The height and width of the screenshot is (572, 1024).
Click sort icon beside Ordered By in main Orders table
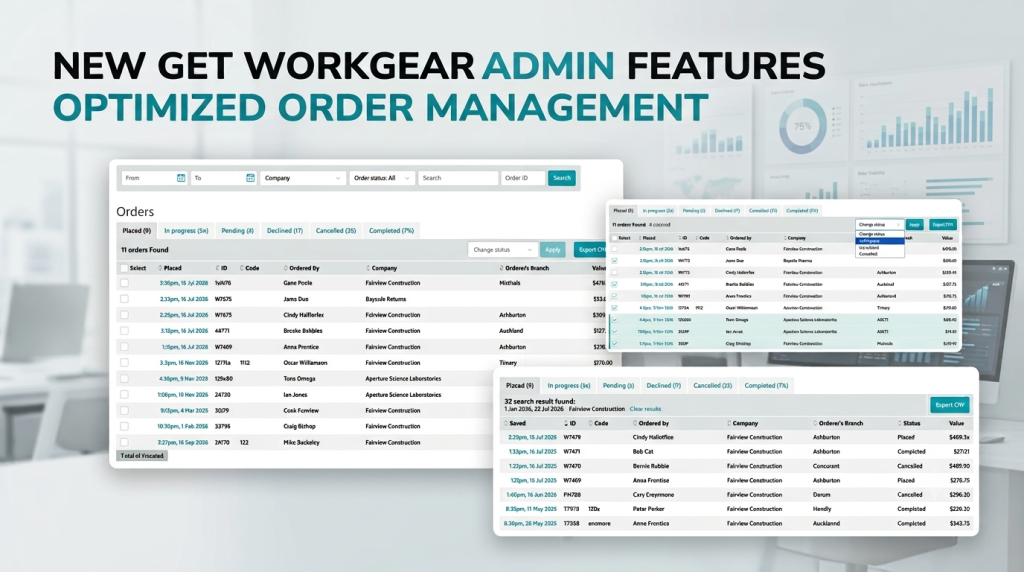285,268
